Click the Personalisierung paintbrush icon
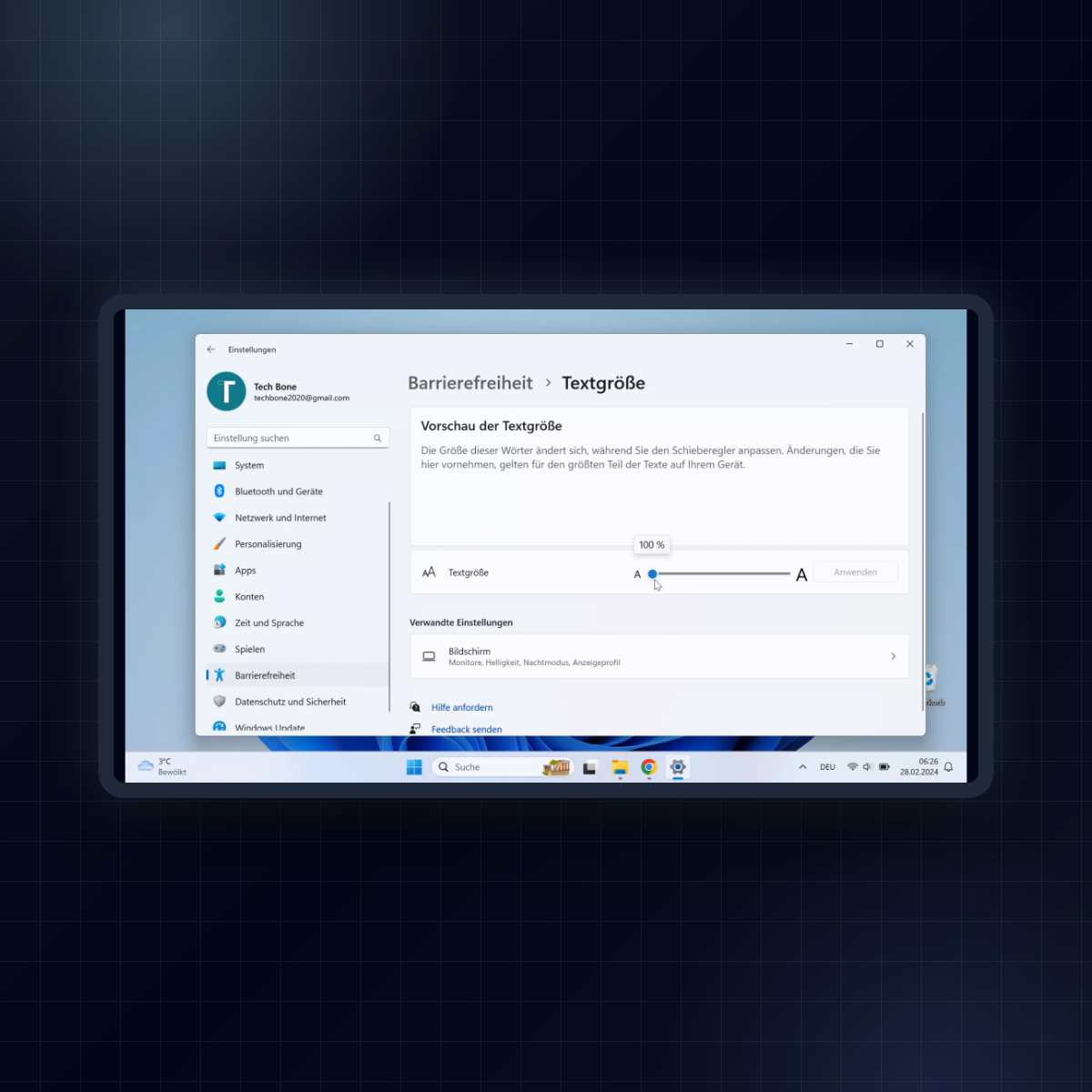1092x1092 pixels. pos(219,544)
